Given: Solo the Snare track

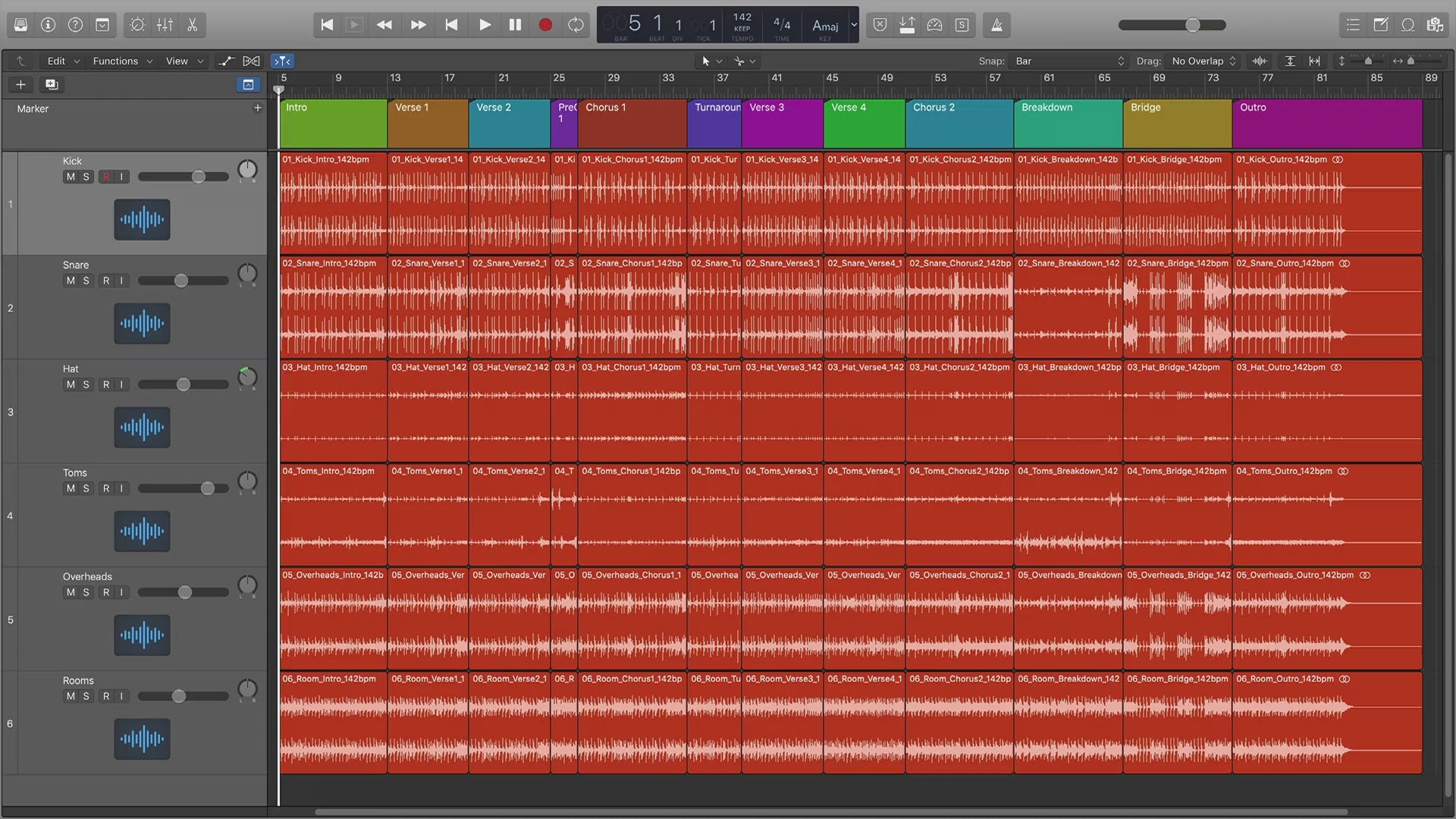Looking at the screenshot, I should (86, 281).
